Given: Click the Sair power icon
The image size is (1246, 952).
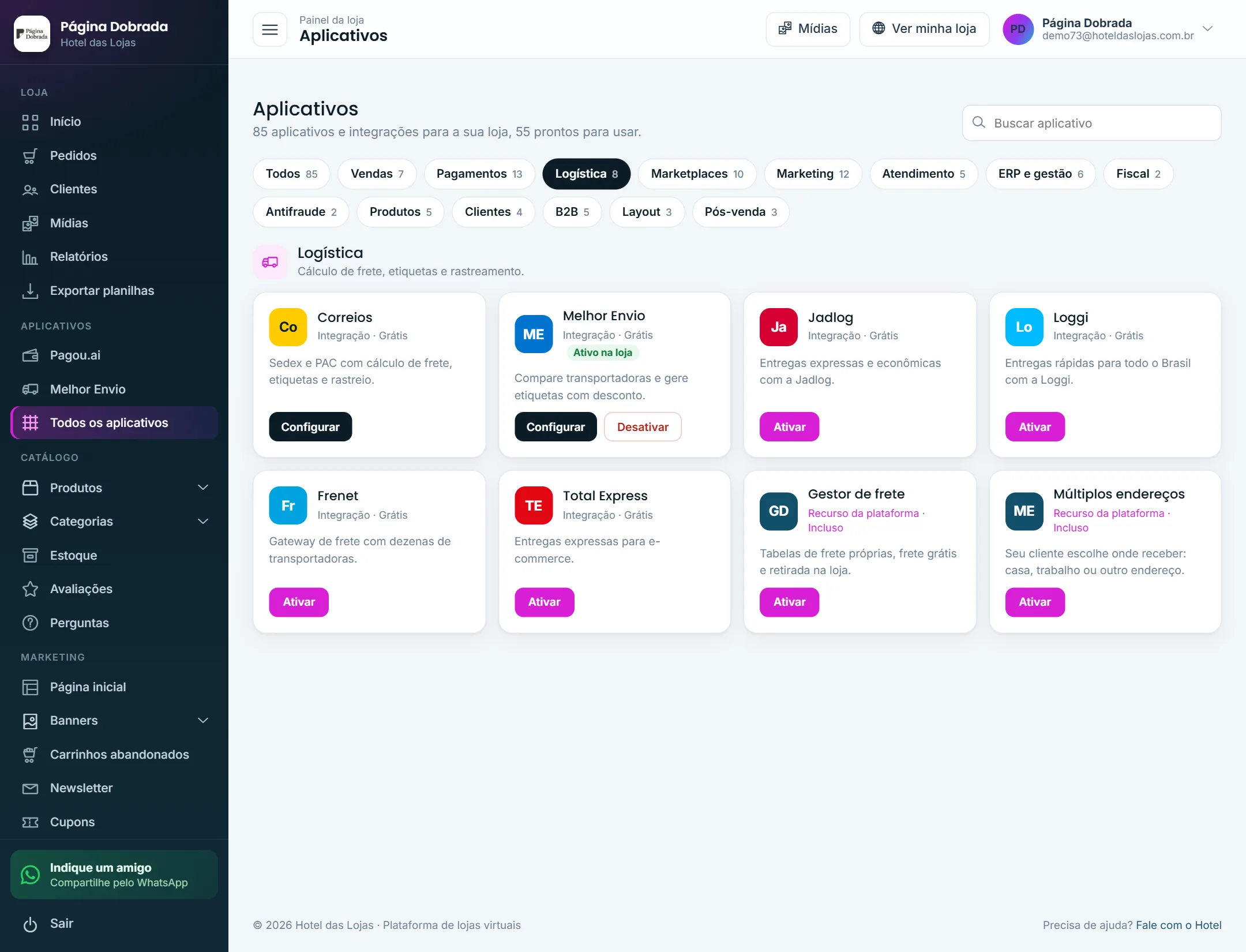Looking at the screenshot, I should [30, 924].
